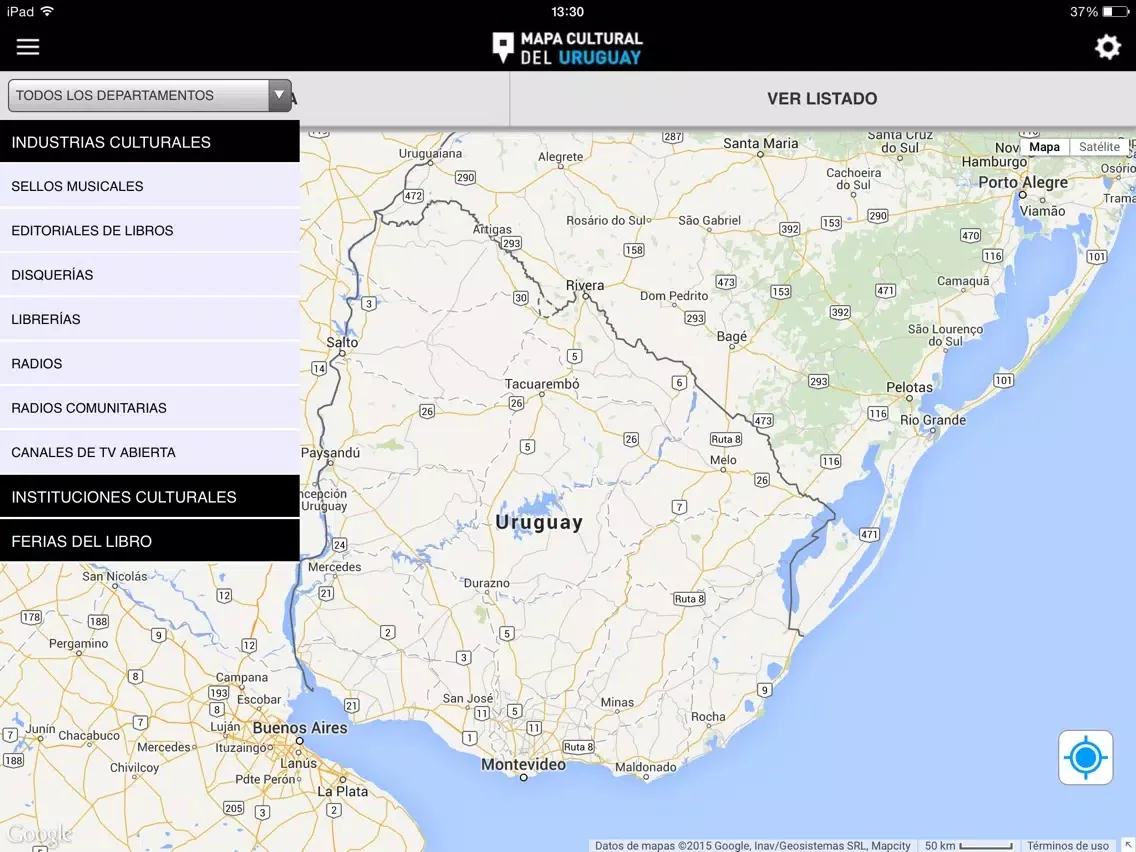Viewport: 1136px width, 852px height.
Task: Tap the locate-me crosshair button
Action: tap(1085, 757)
